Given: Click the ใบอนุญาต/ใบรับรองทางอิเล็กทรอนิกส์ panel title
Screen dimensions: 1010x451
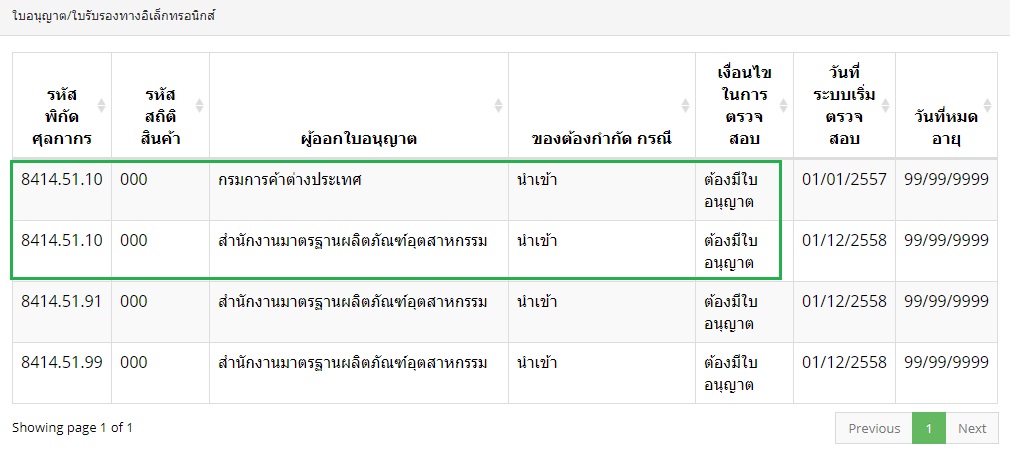Looking at the screenshot, I should click(x=114, y=17).
